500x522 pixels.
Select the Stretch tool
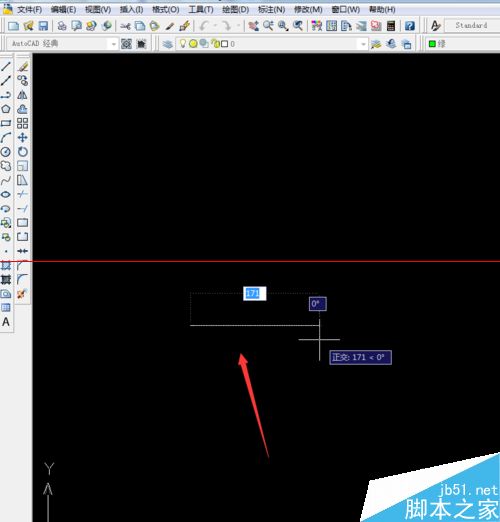tap(23, 180)
